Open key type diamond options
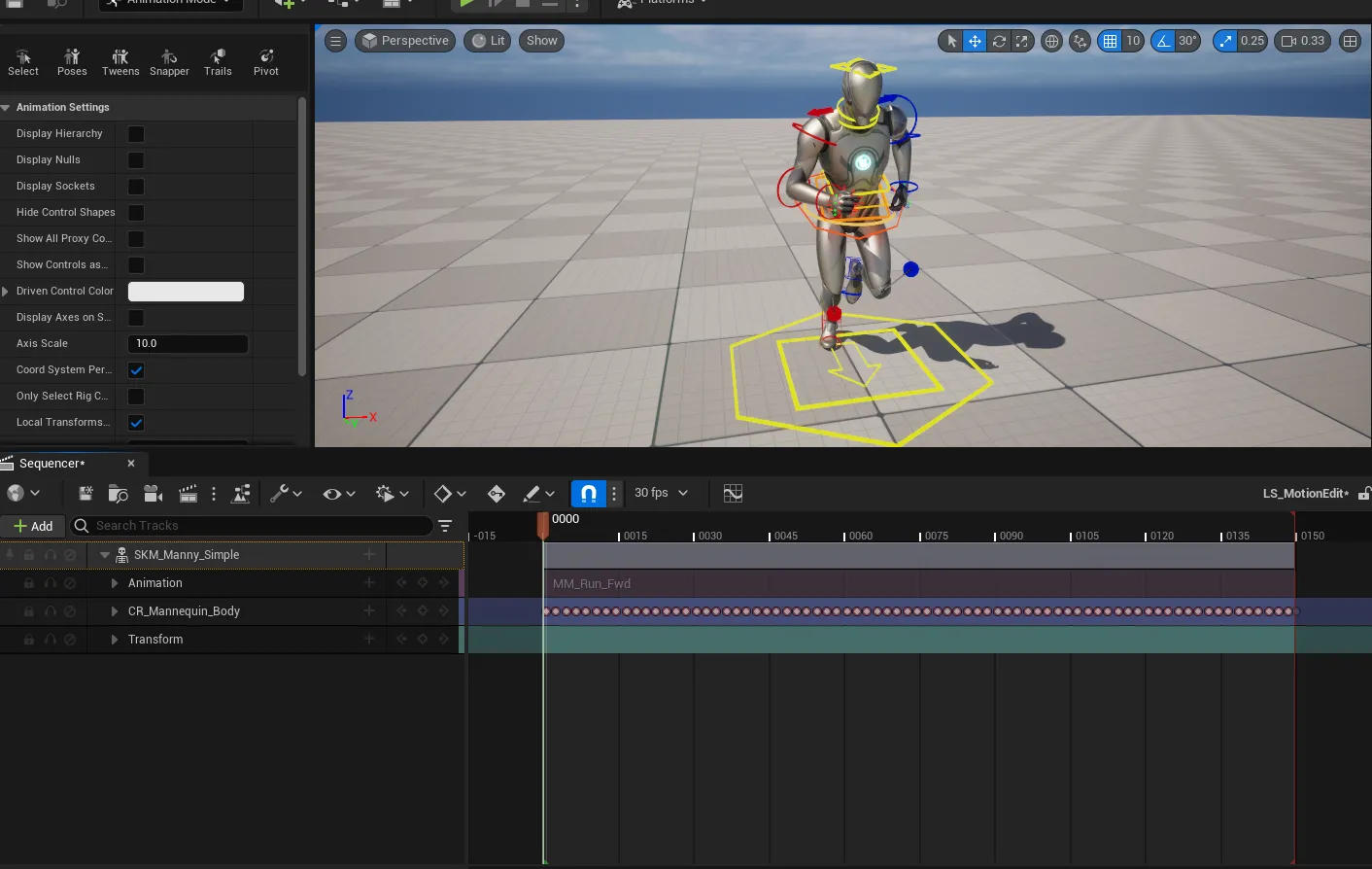The image size is (1372, 869). pos(450,494)
